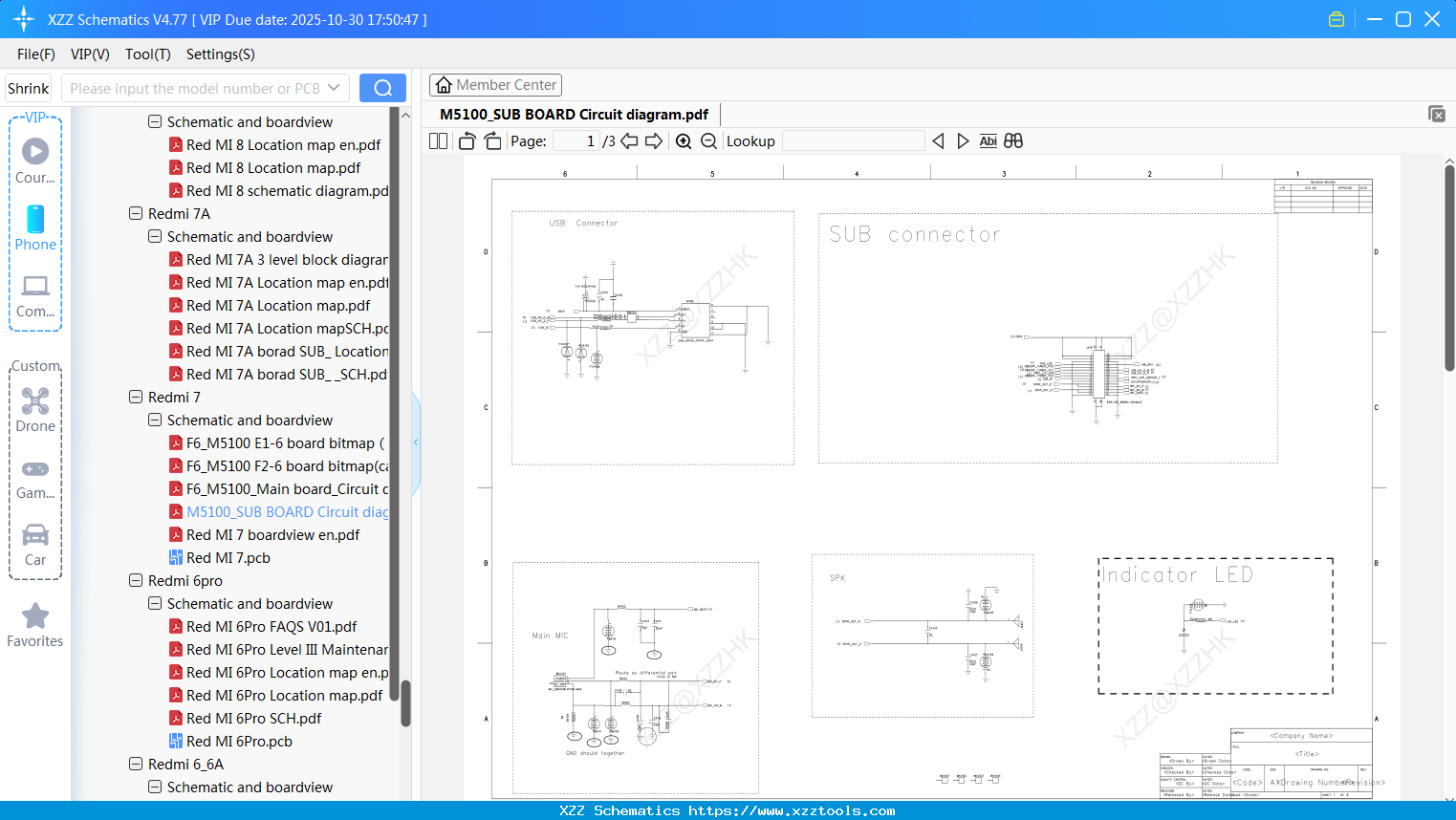Collapse the Redmi 7A tree node
The image size is (1456, 820).
point(136,213)
